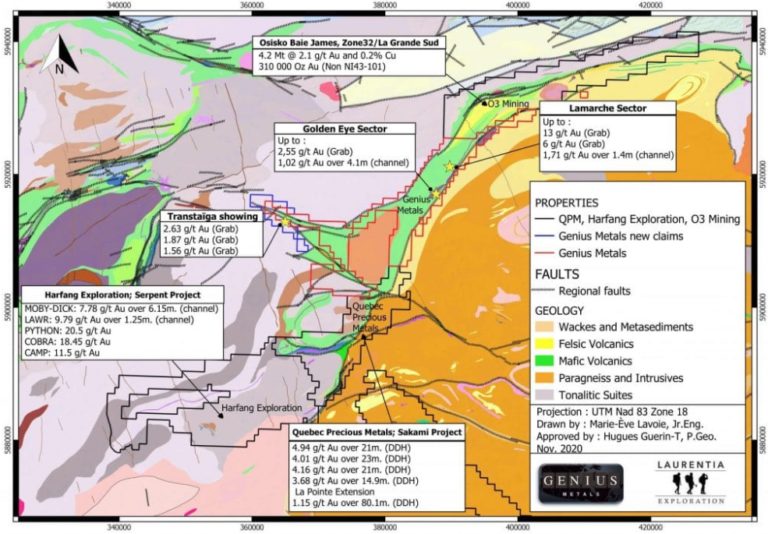768x534 pixels.
Task: Click the bottom 400000 easting label
Action: pyautogui.click(x=518, y=528)
